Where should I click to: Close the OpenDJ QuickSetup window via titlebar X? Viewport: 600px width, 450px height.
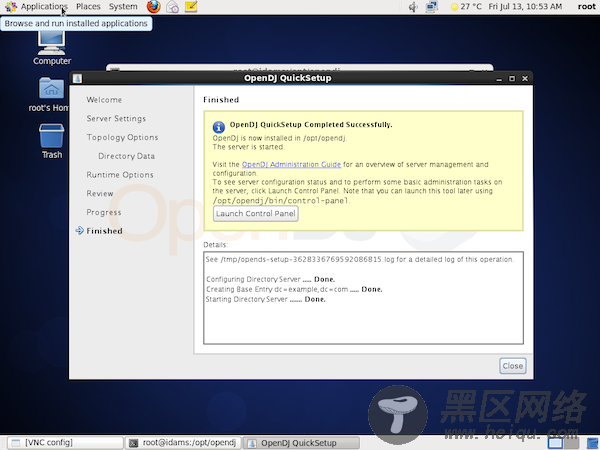coord(525,78)
